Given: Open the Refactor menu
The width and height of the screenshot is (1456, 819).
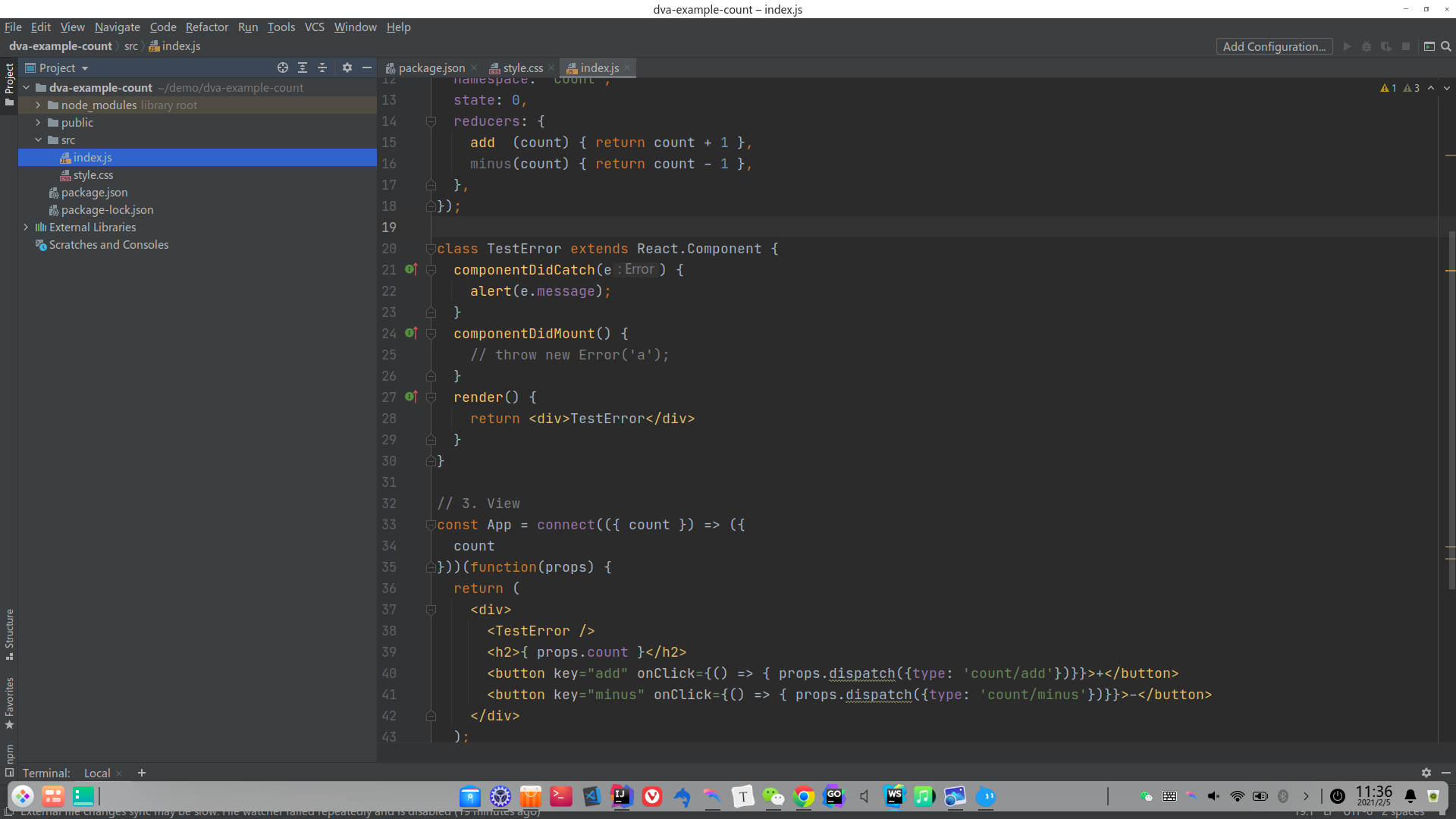Looking at the screenshot, I should (x=206, y=27).
